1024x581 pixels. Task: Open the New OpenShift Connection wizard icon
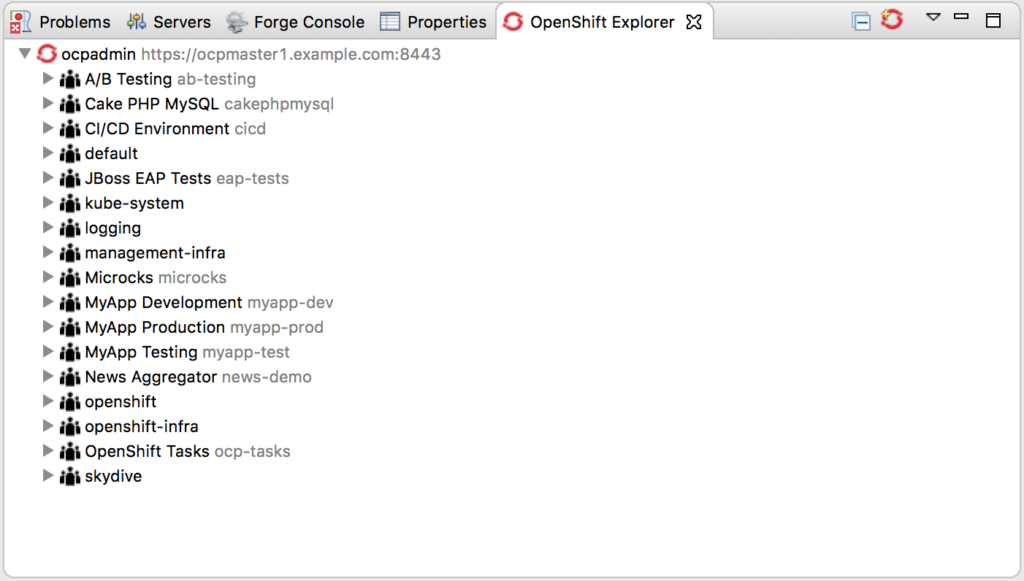coord(890,19)
